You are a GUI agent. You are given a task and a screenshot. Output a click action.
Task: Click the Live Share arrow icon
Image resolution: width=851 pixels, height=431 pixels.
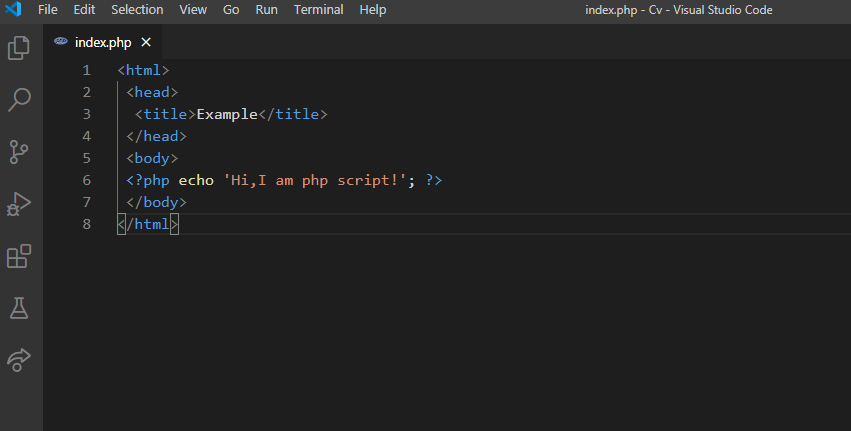(19, 360)
